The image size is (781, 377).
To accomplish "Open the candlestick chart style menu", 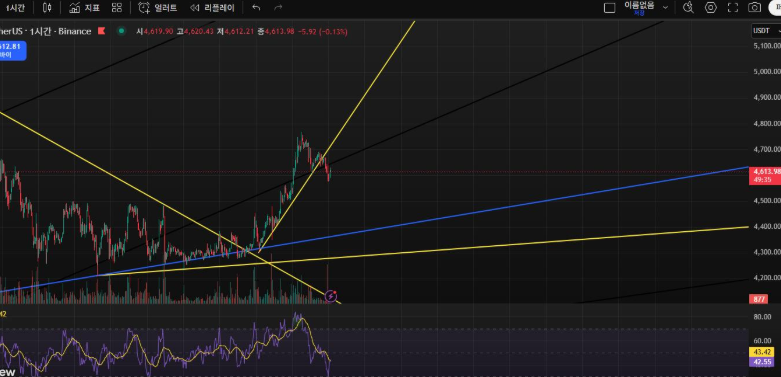I will coord(47,7).
